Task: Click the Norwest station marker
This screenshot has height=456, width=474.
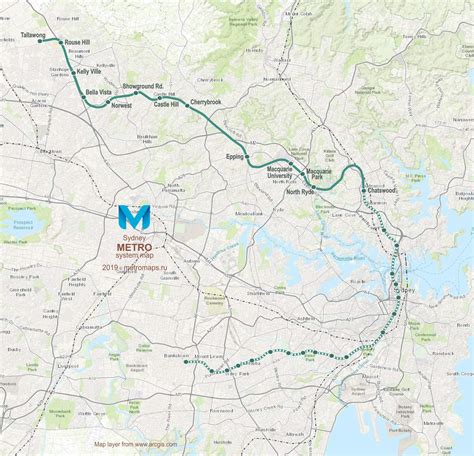Action: (108, 102)
